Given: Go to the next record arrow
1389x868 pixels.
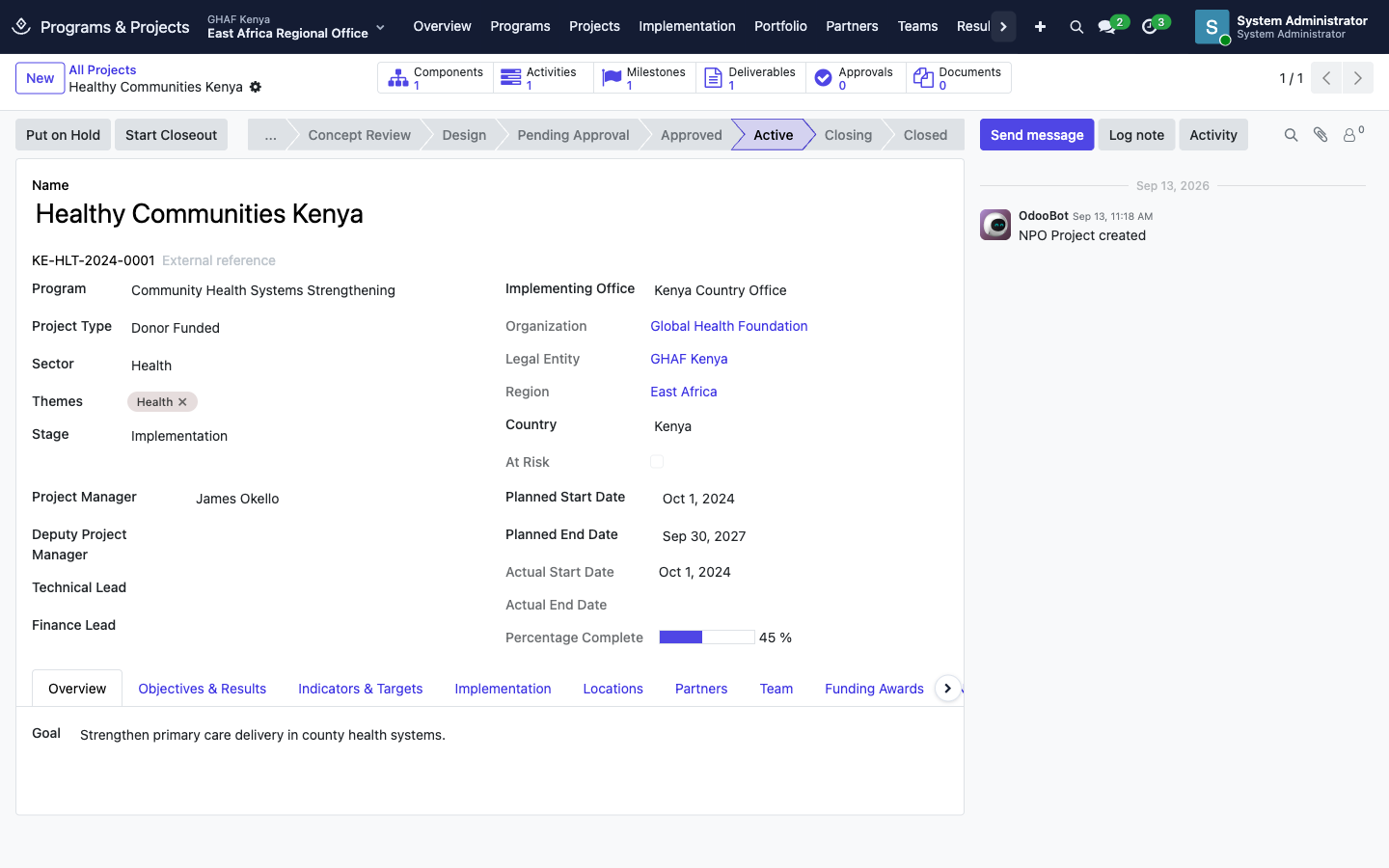Looking at the screenshot, I should (x=1357, y=78).
